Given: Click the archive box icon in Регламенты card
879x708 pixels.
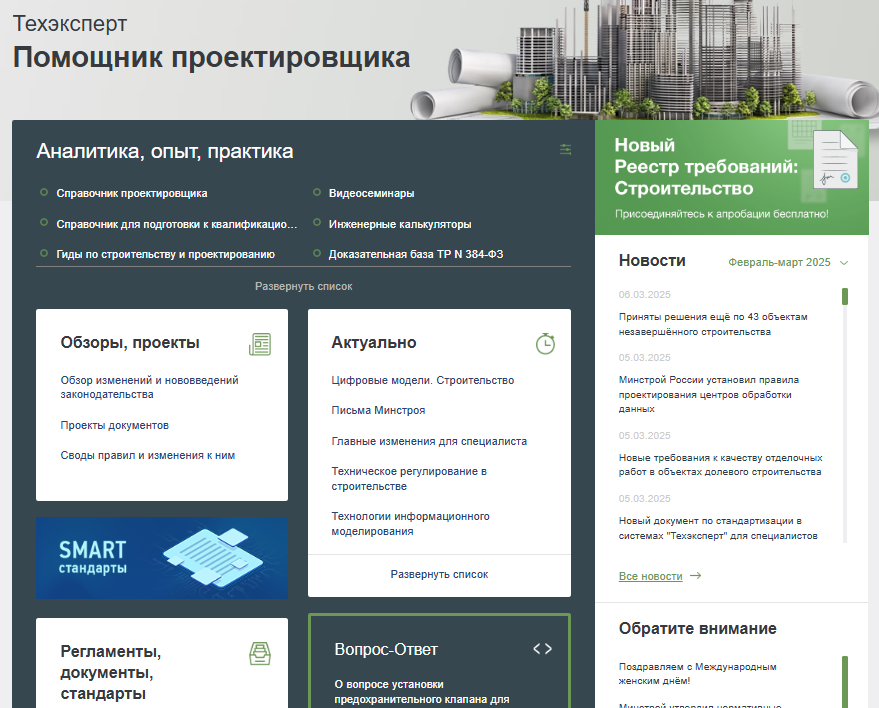Looking at the screenshot, I should pos(260,654).
